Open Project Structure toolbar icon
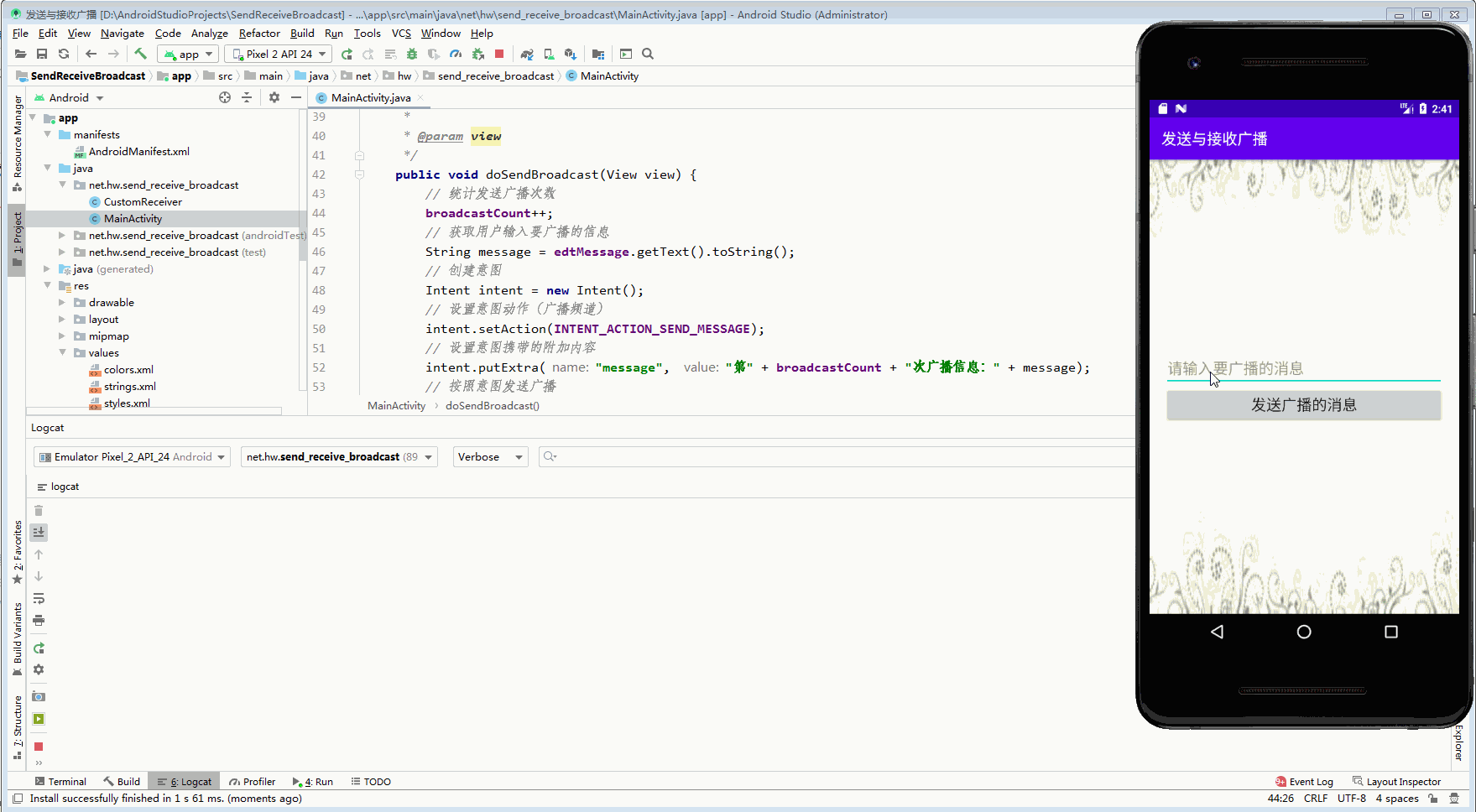 pos(598,54)
